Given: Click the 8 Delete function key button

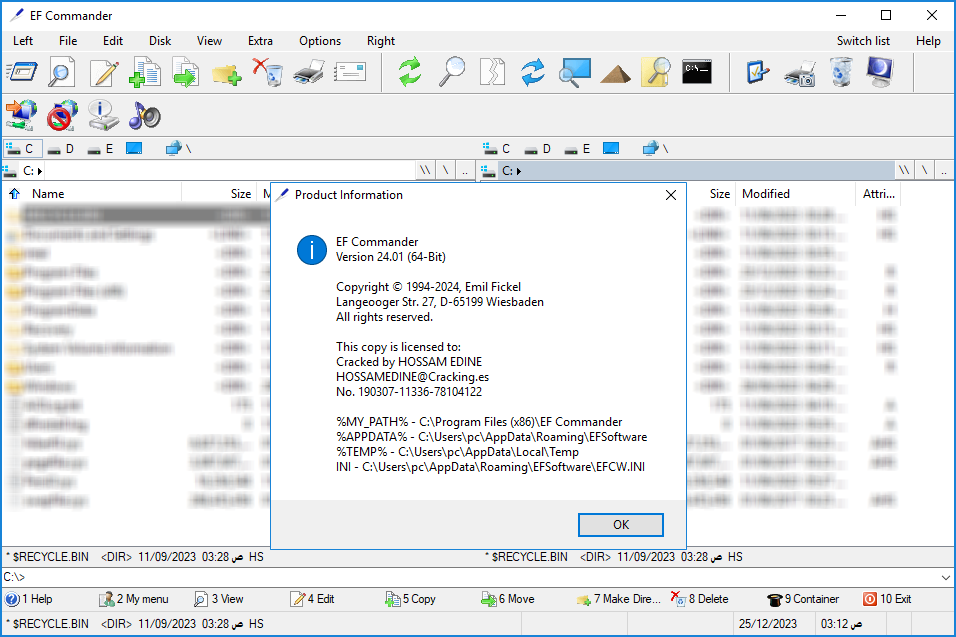Looking at the screenshot, I should (x=699, y=599).
